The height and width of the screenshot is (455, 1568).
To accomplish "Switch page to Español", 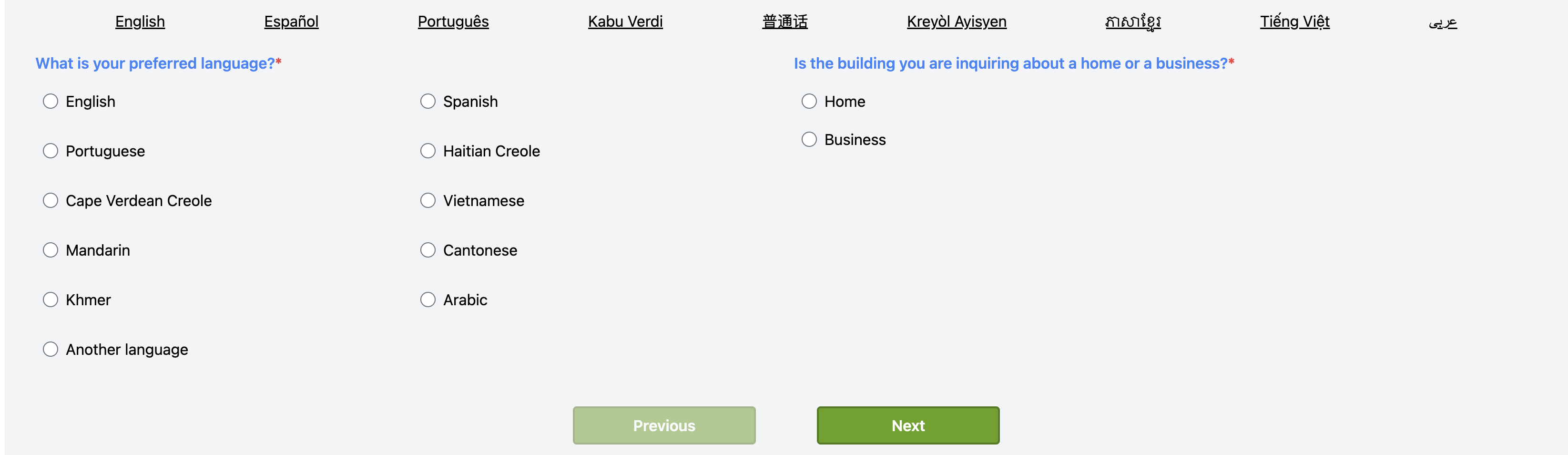I will pyautogui.click(x=291, y=22).
